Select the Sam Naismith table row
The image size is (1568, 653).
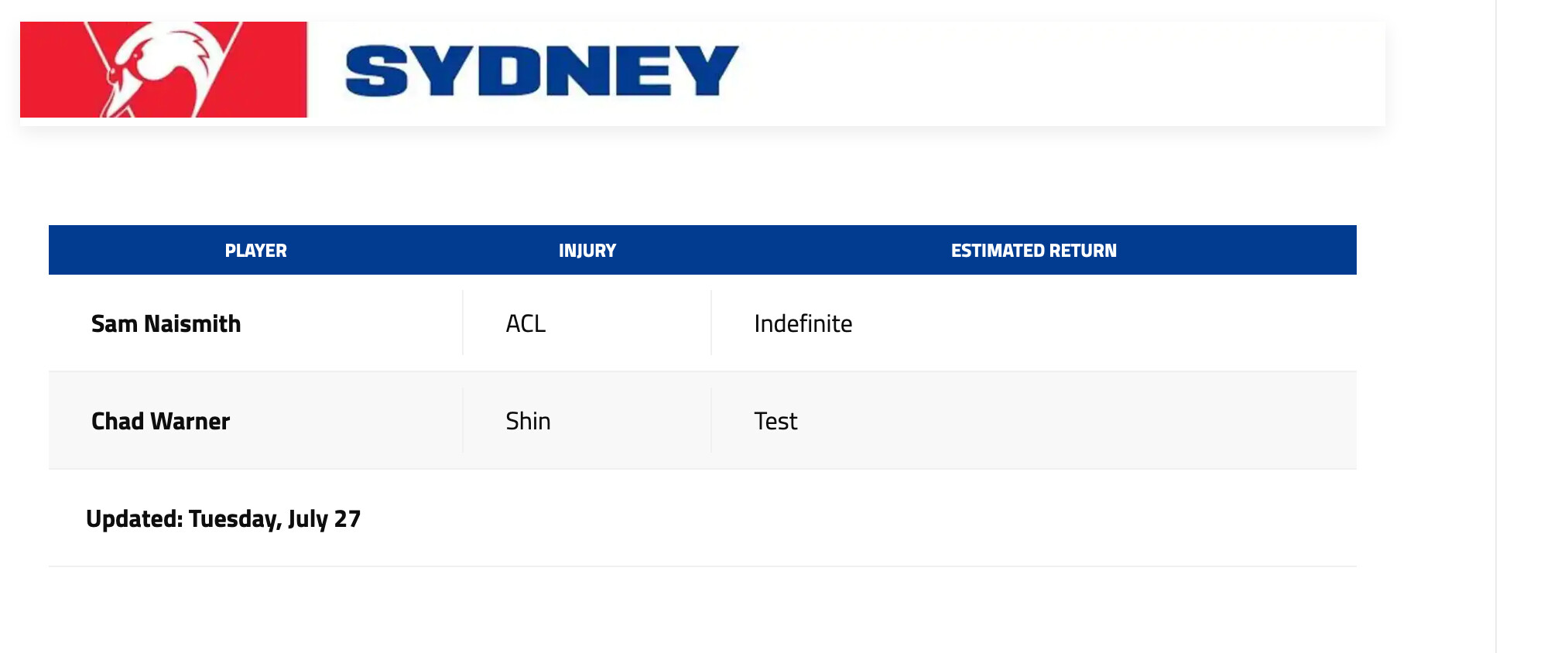point(703,323)
